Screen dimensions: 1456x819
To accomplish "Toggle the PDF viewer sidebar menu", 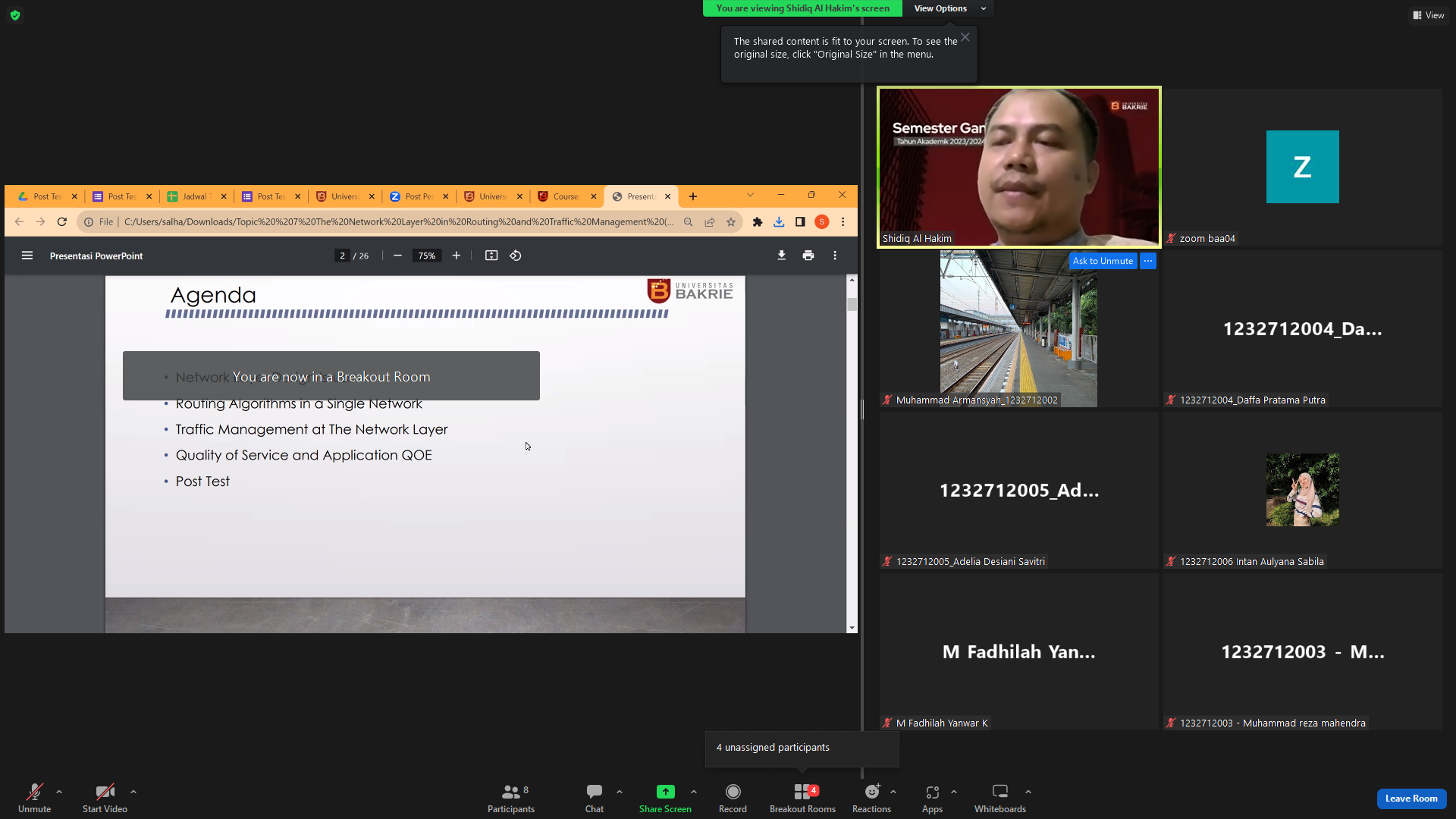I will [x=27, y=256].
